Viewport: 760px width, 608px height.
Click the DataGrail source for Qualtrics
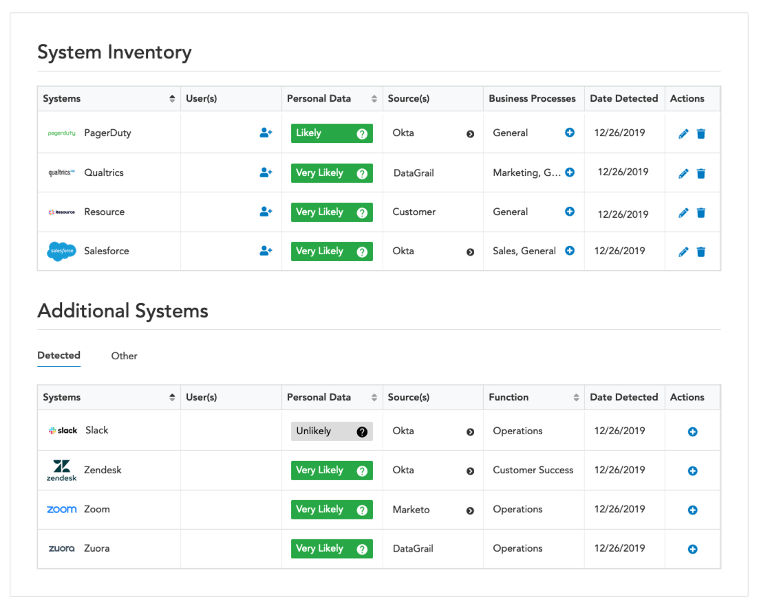(x=413, y=173)
